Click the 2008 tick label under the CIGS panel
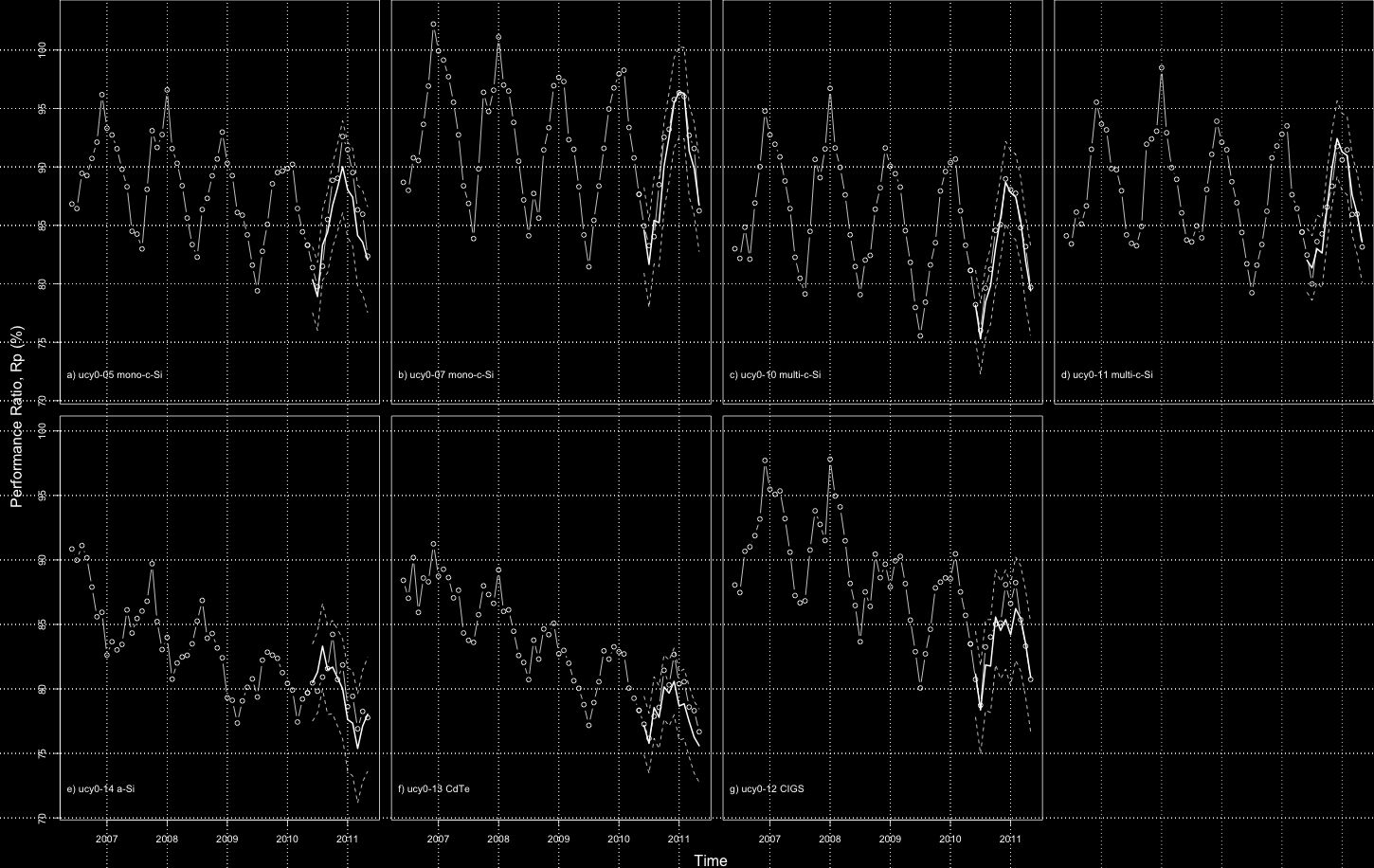The height and width of the screenshot is (868, 1374). [x=830, y=840]
